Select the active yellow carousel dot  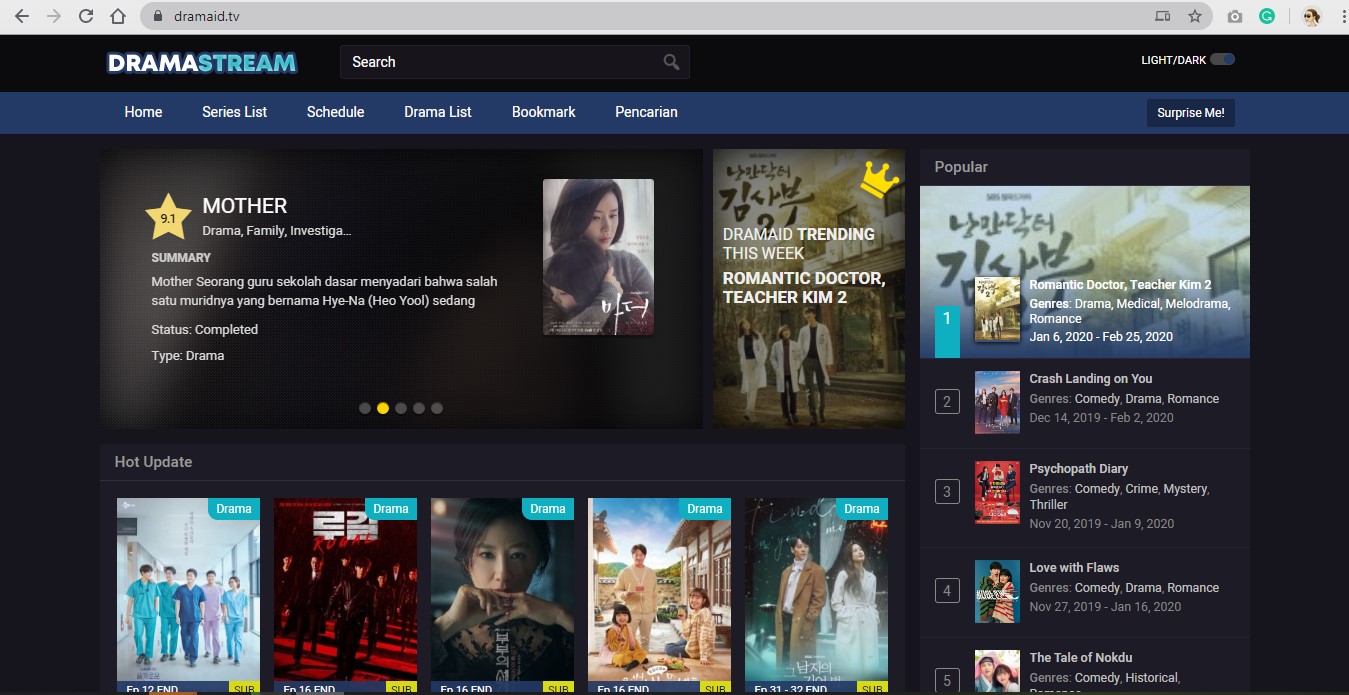point(383,408)
